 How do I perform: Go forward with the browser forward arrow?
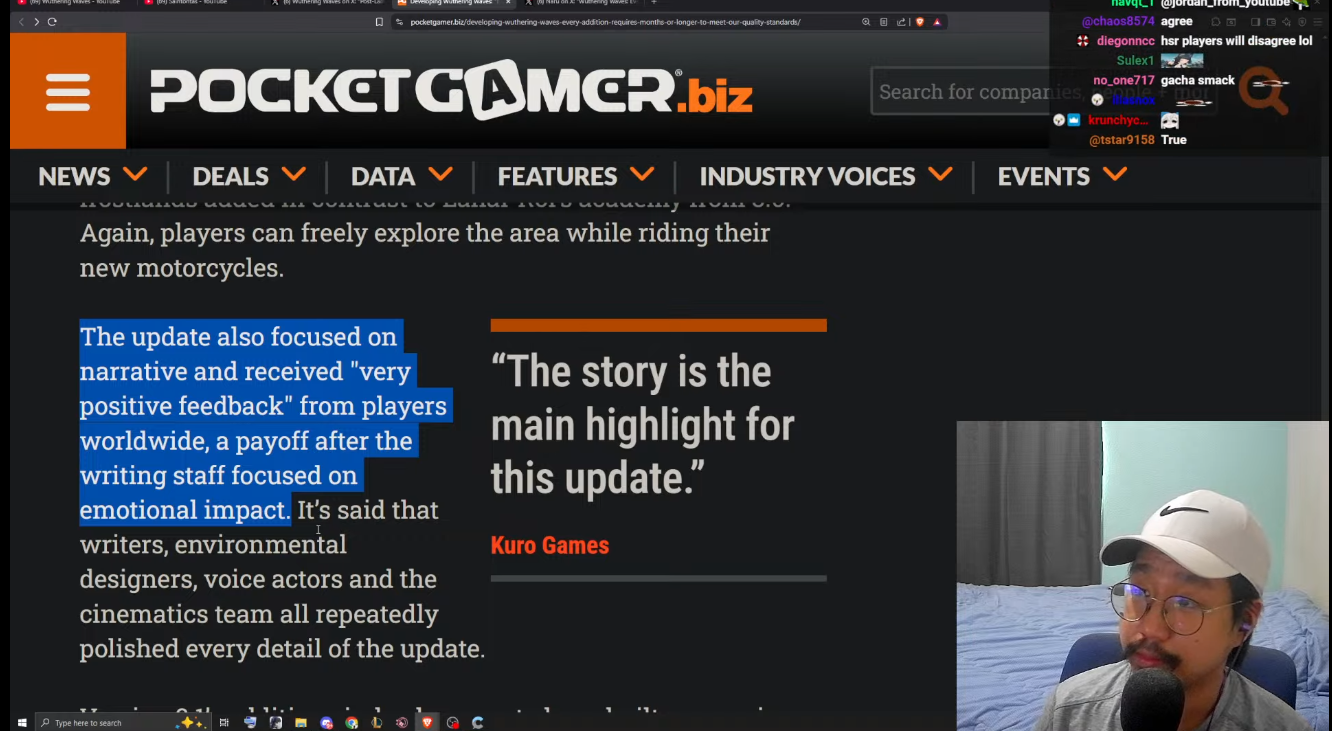tap(36, 22)
